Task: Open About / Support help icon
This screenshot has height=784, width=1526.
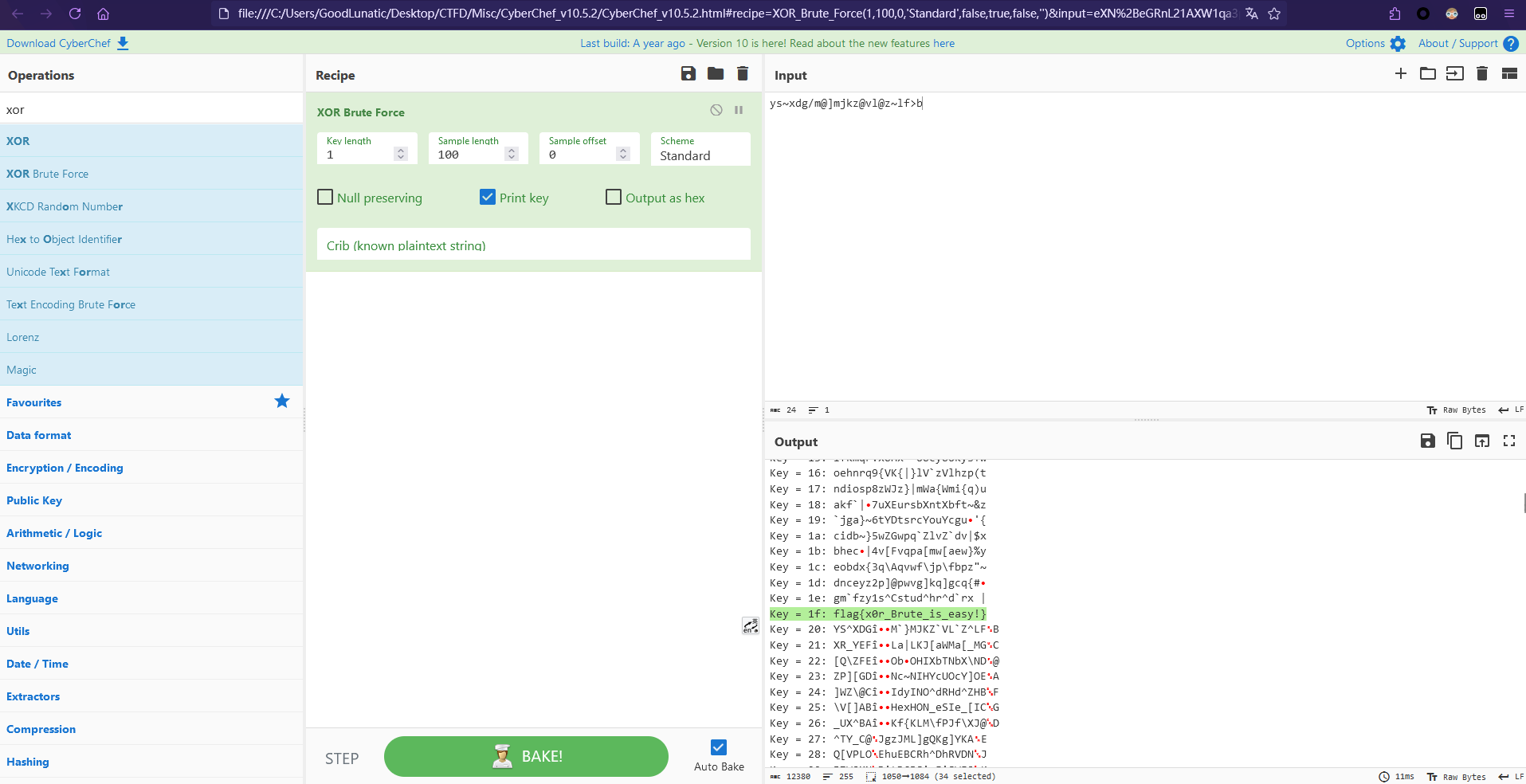Action: (x=1511, y=44)
